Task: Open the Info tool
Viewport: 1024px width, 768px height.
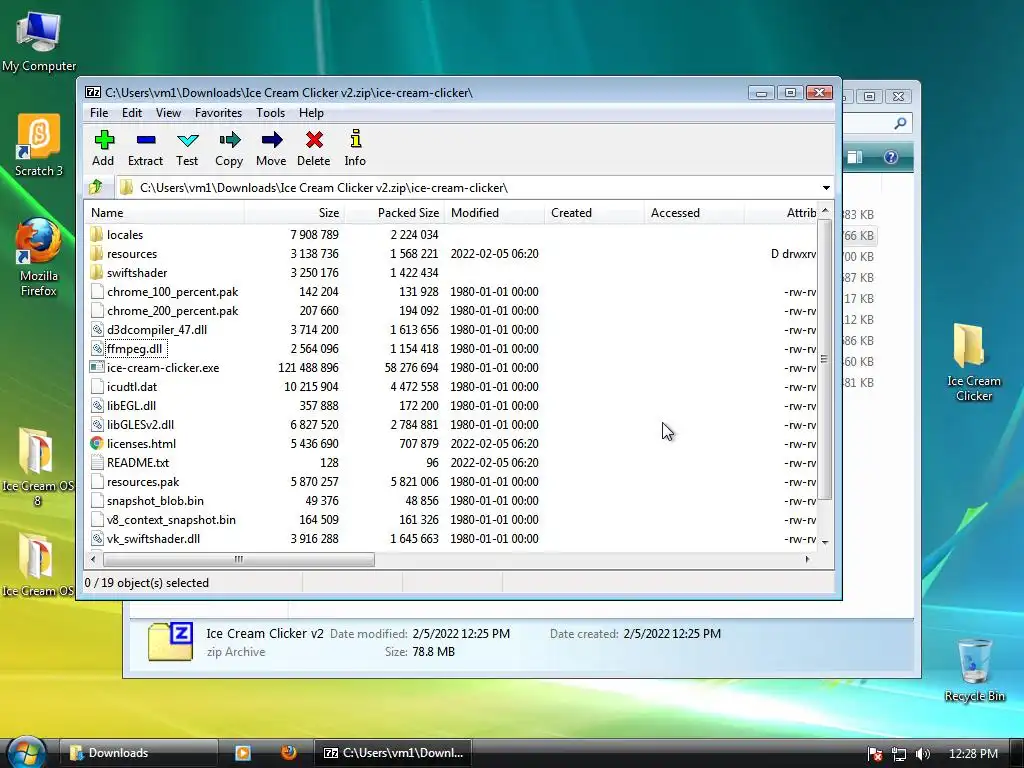Action: [355, 148]
